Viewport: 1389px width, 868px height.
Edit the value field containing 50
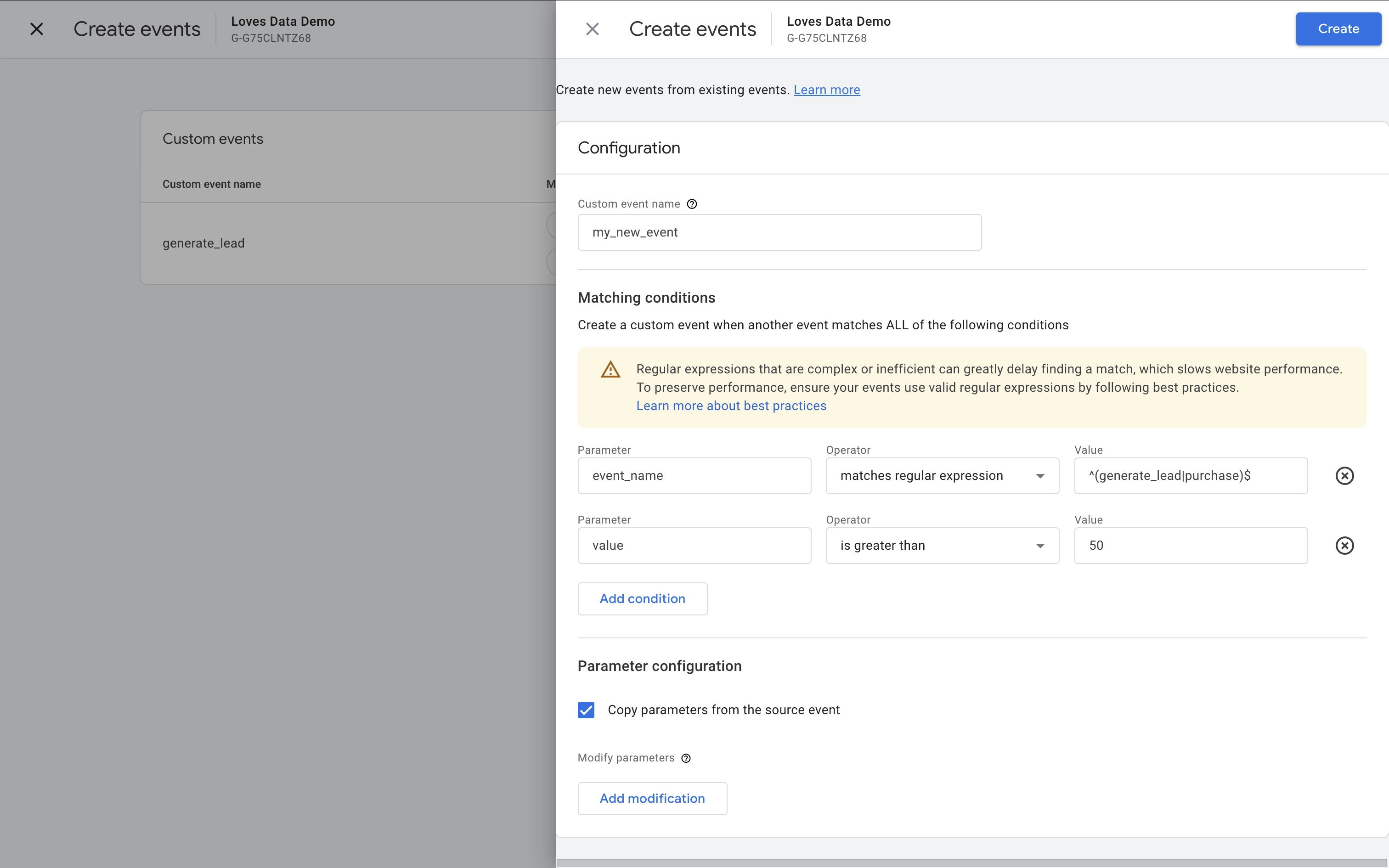point(1191,546)
